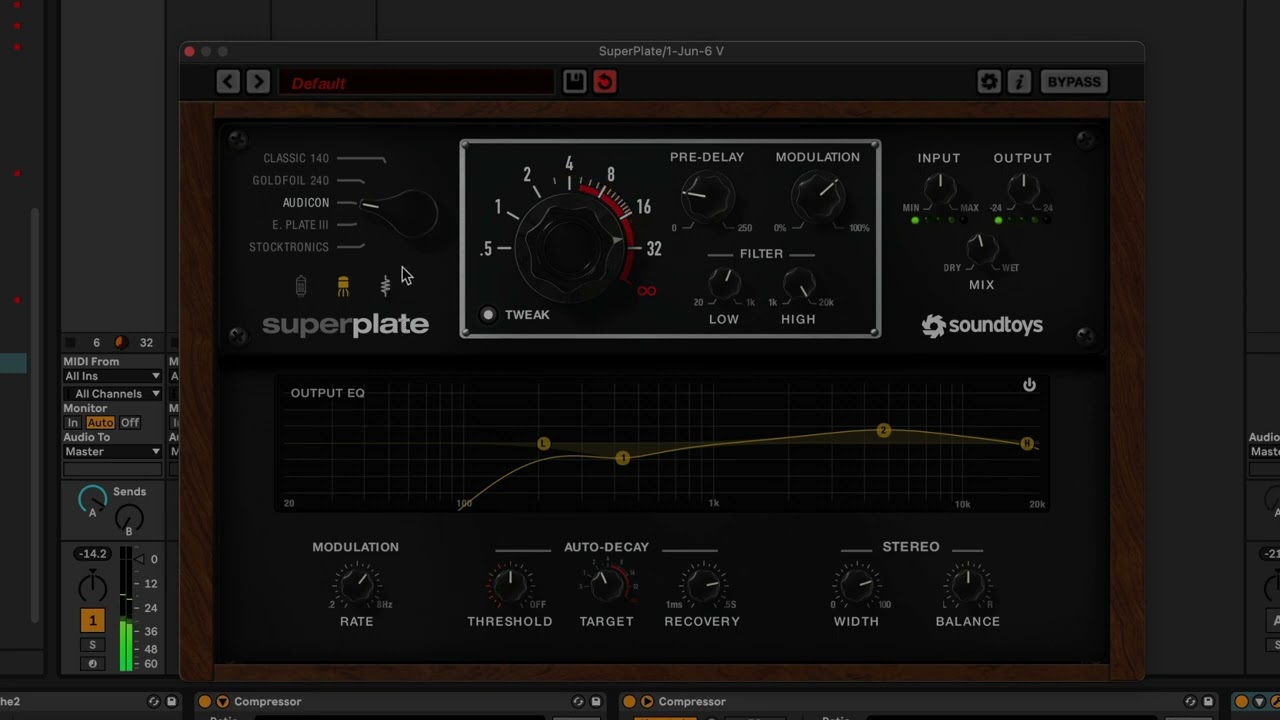Set track Monitor to In
The height and width of the screenshot is (720, 1280).
click(73, 423)
